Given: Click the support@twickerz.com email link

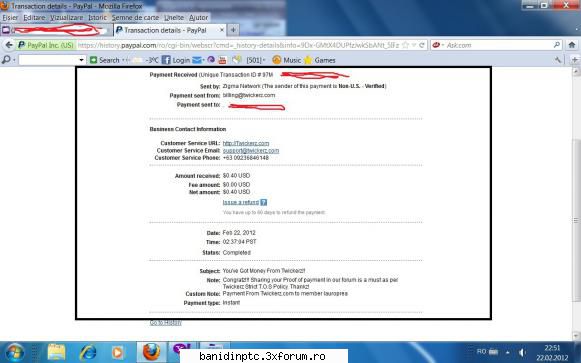Looking at the screenshot, I should pos(251,151).
